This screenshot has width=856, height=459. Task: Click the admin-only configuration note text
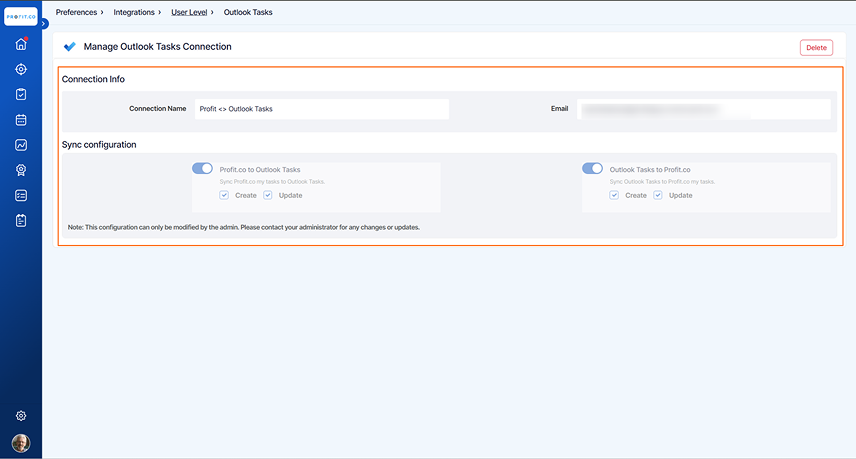(x=243, y=227)
